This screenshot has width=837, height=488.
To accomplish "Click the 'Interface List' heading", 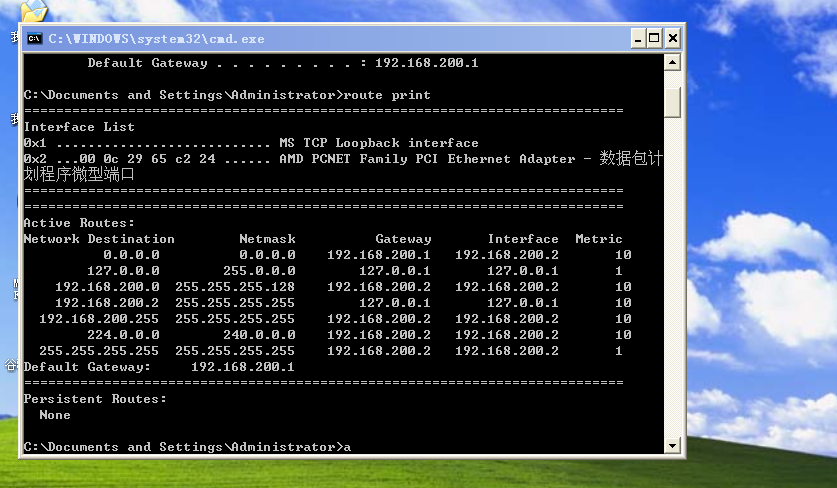I will pos(79,127).
